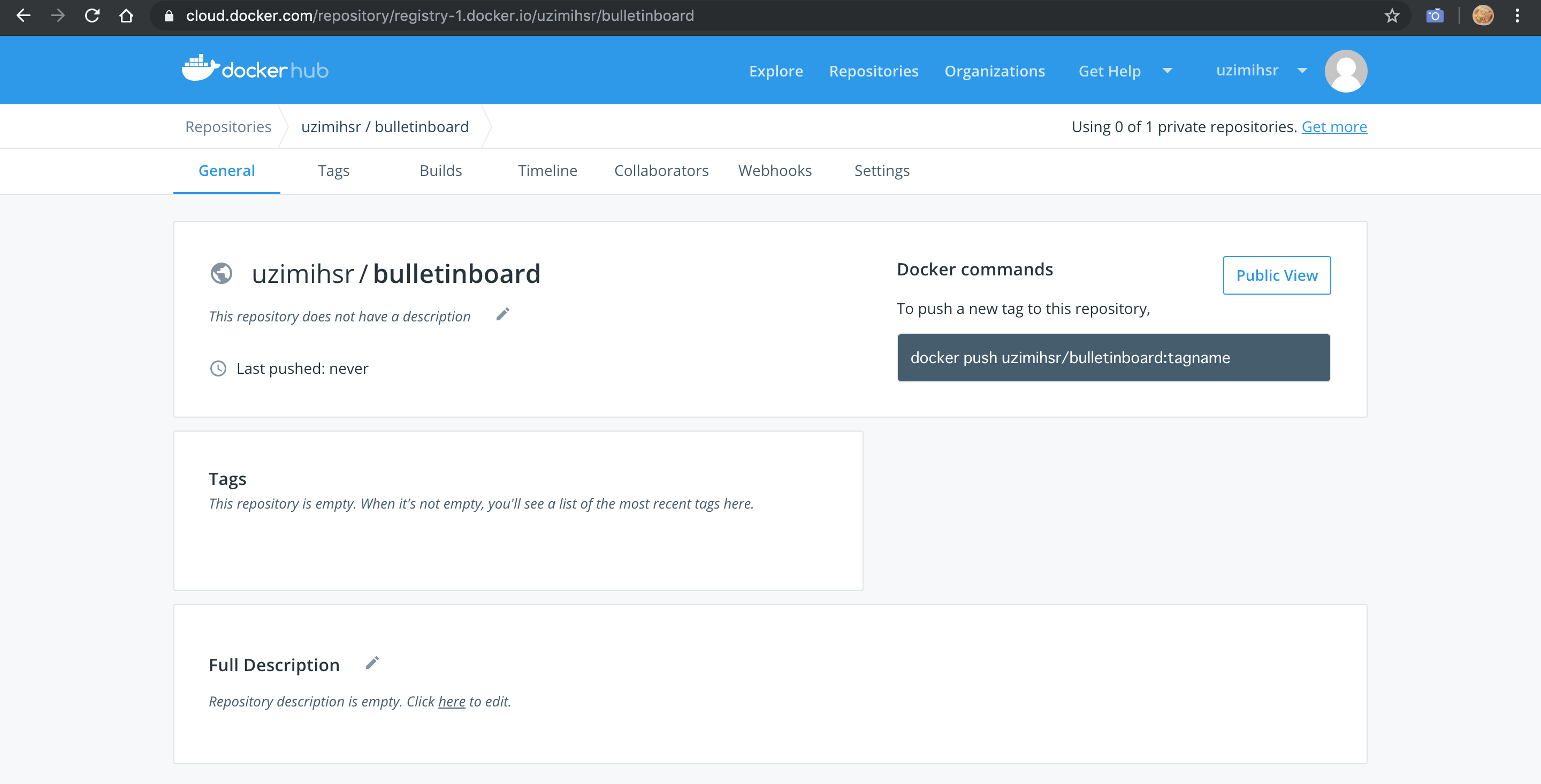Expand the Get Help dropdown arrow
This screenshot has width=1541, height=784.
(x=1167, y=71)
